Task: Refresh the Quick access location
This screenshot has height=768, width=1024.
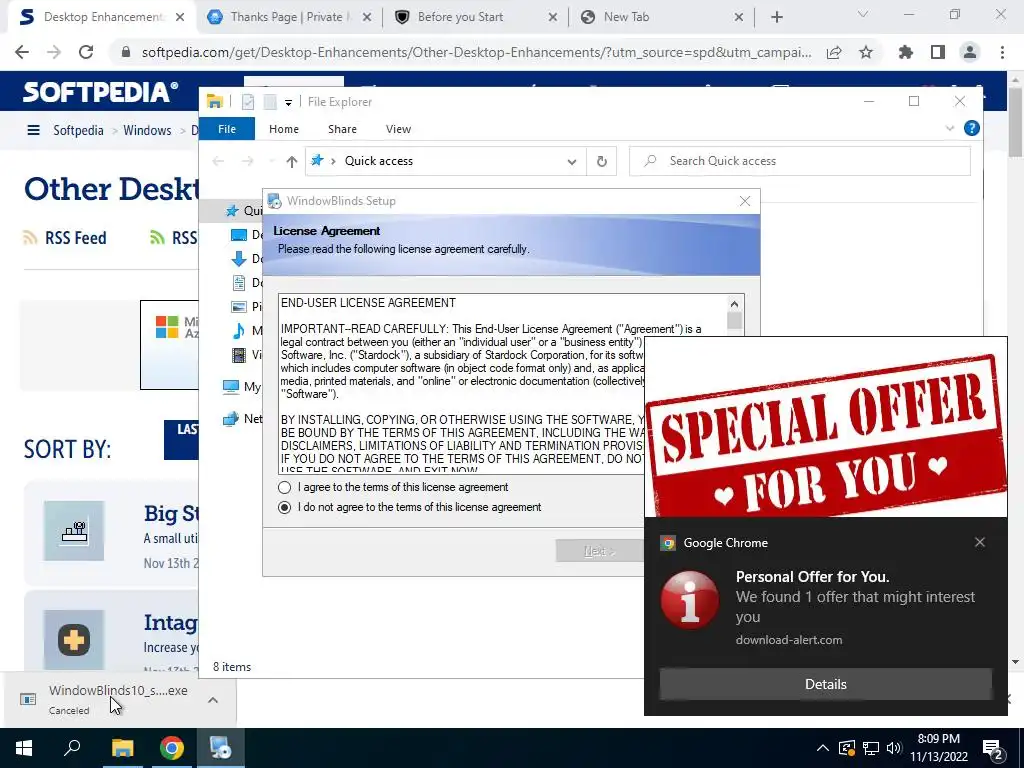Action: pyautogui.click(x=601, y=161)
